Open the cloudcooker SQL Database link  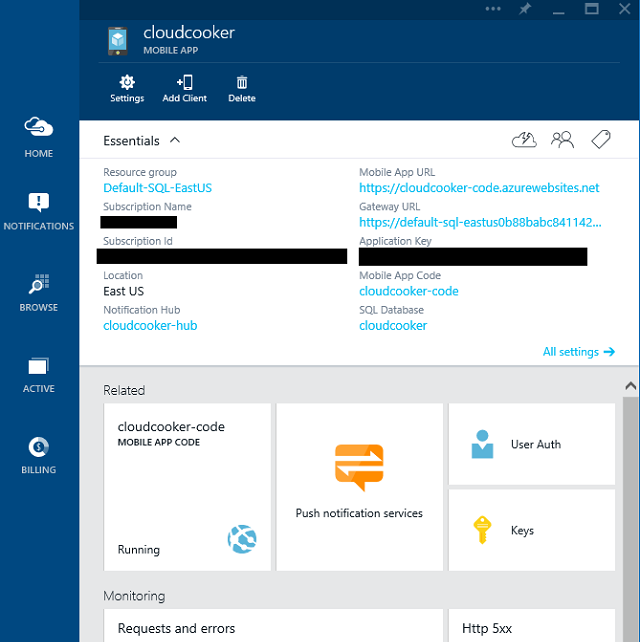pyautogui.click(x=393, y=326)
